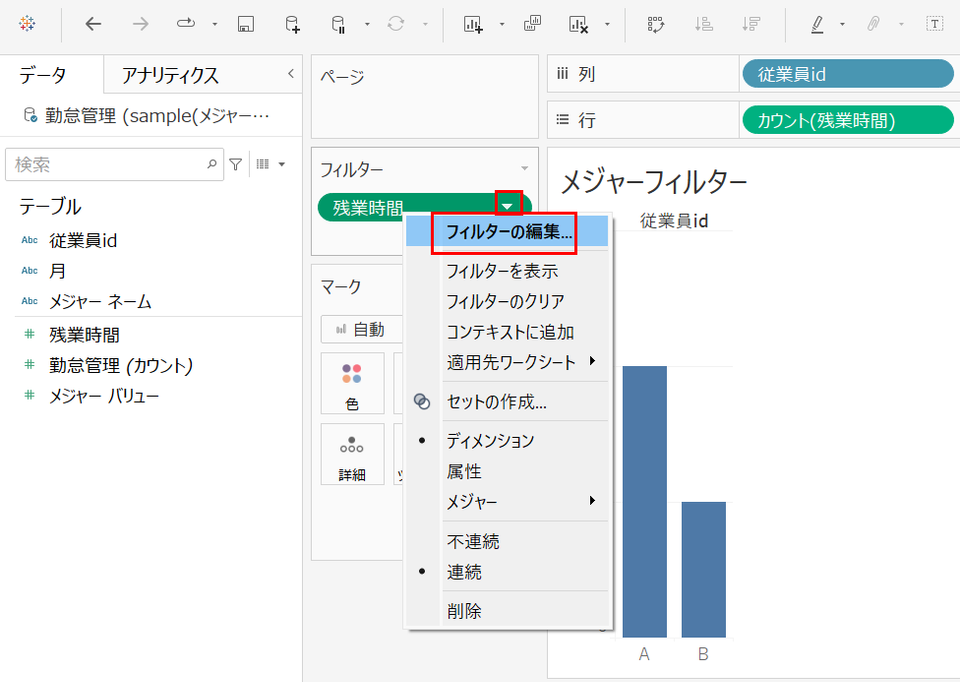Click the filter funnel icon beside search

point(236,164)
